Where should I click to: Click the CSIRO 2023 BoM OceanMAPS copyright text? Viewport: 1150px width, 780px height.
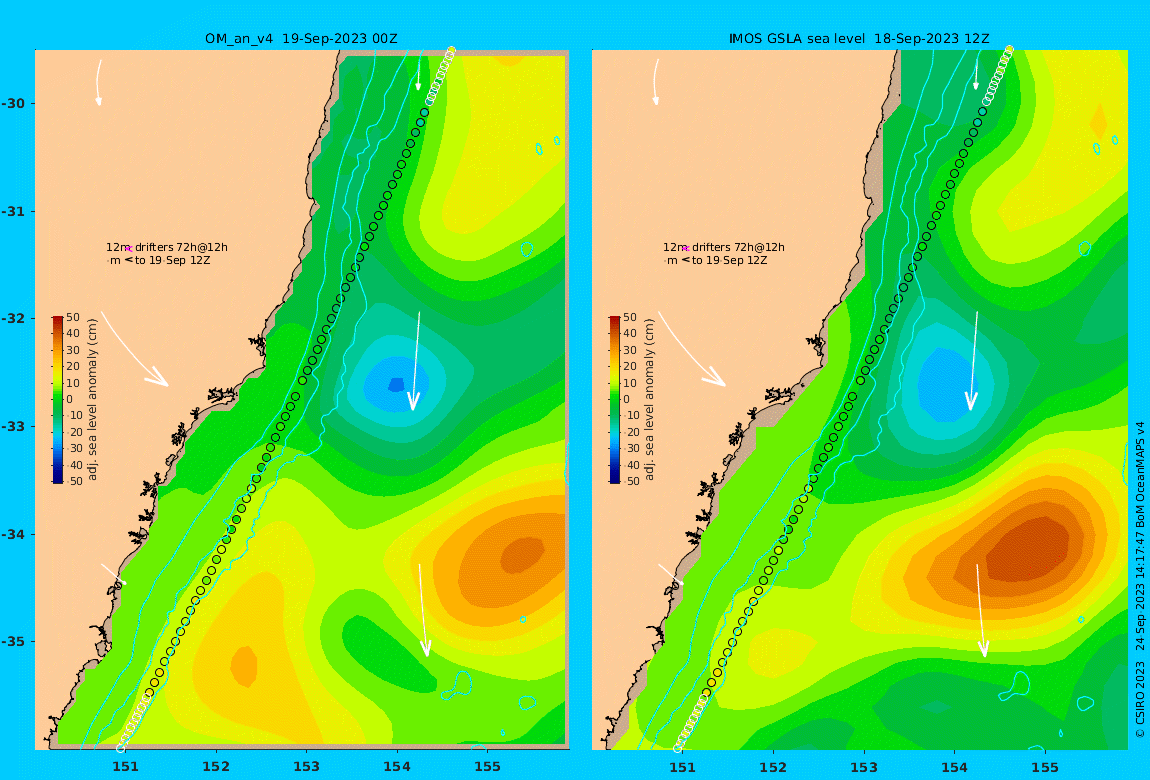tap(1140, 579)
